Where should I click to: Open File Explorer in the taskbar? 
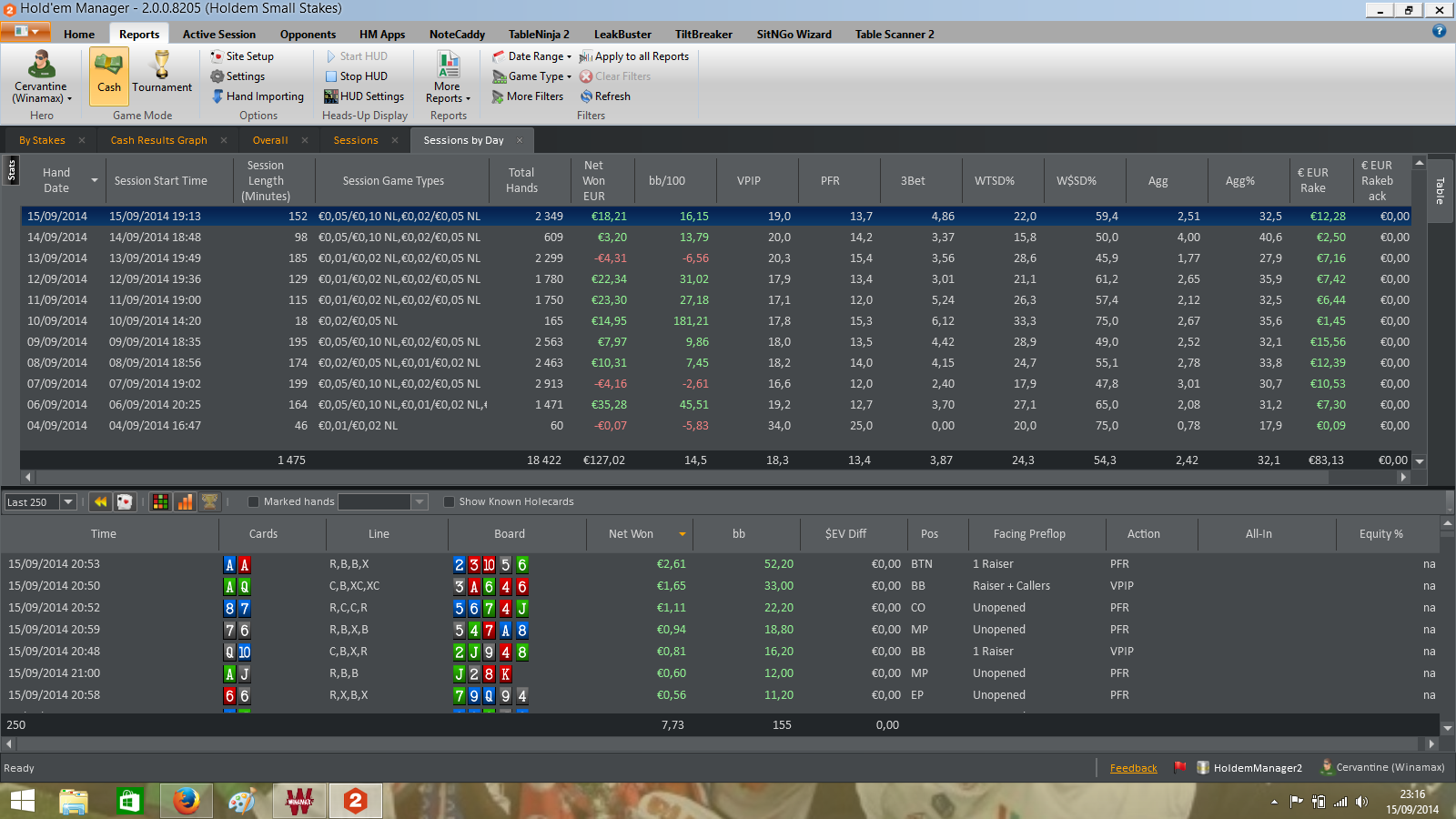pyautogui.click(x=74, y=802)
